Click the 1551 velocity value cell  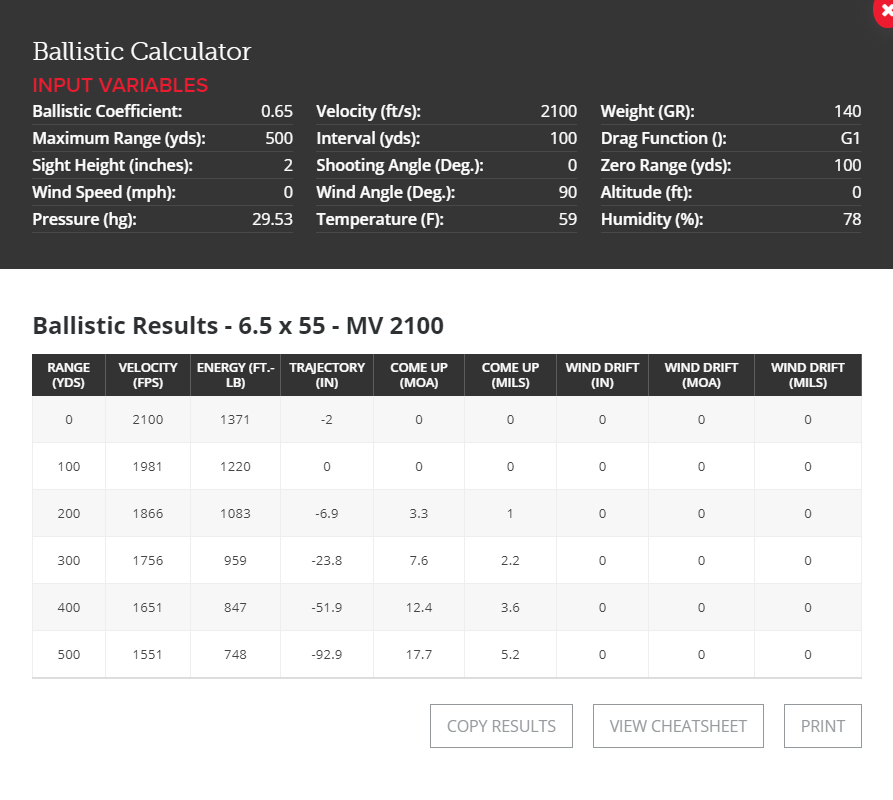[x=148, y=654]
